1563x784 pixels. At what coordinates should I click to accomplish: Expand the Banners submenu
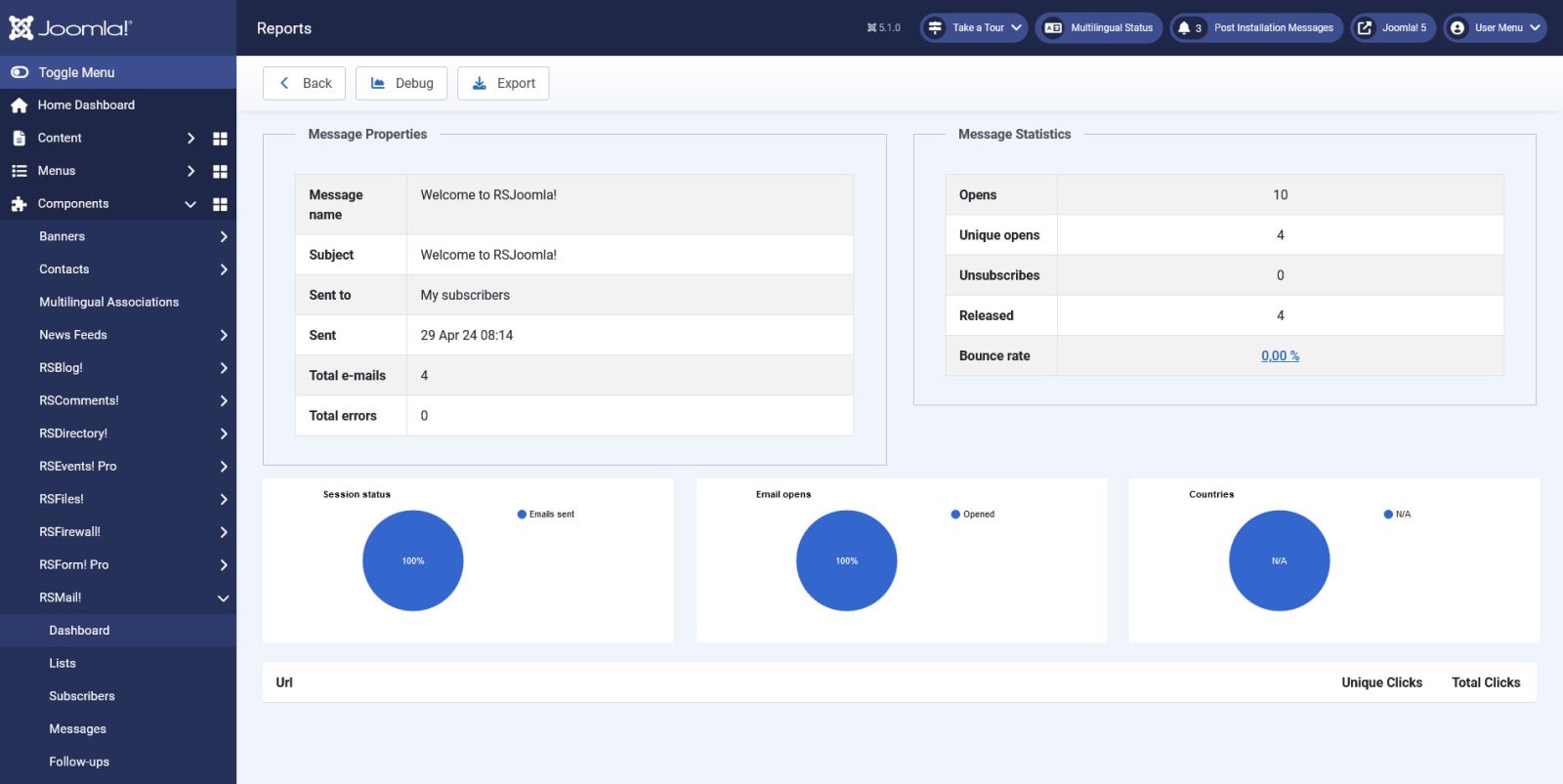[224, 236]
